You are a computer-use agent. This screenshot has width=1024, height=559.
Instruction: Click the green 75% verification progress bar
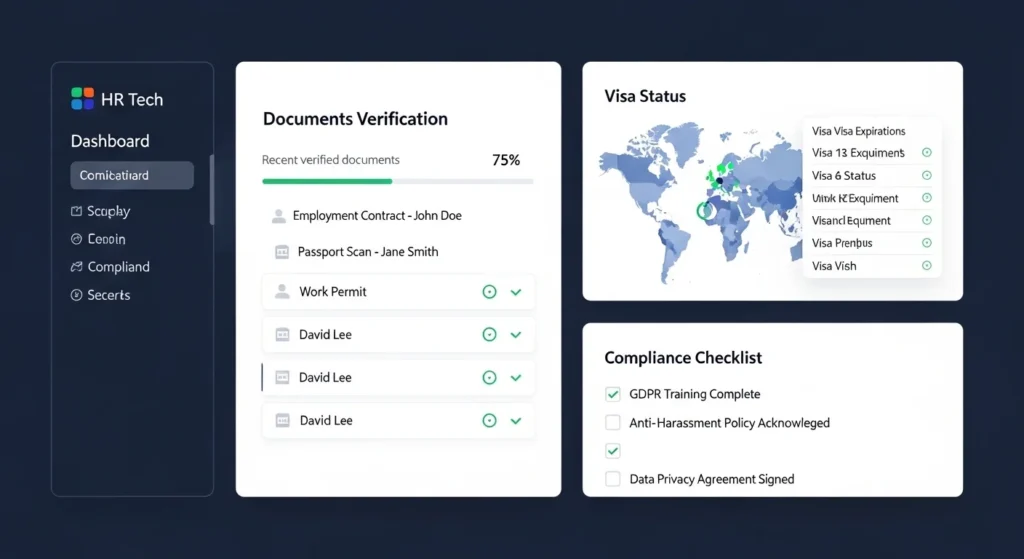click(327, 182)
